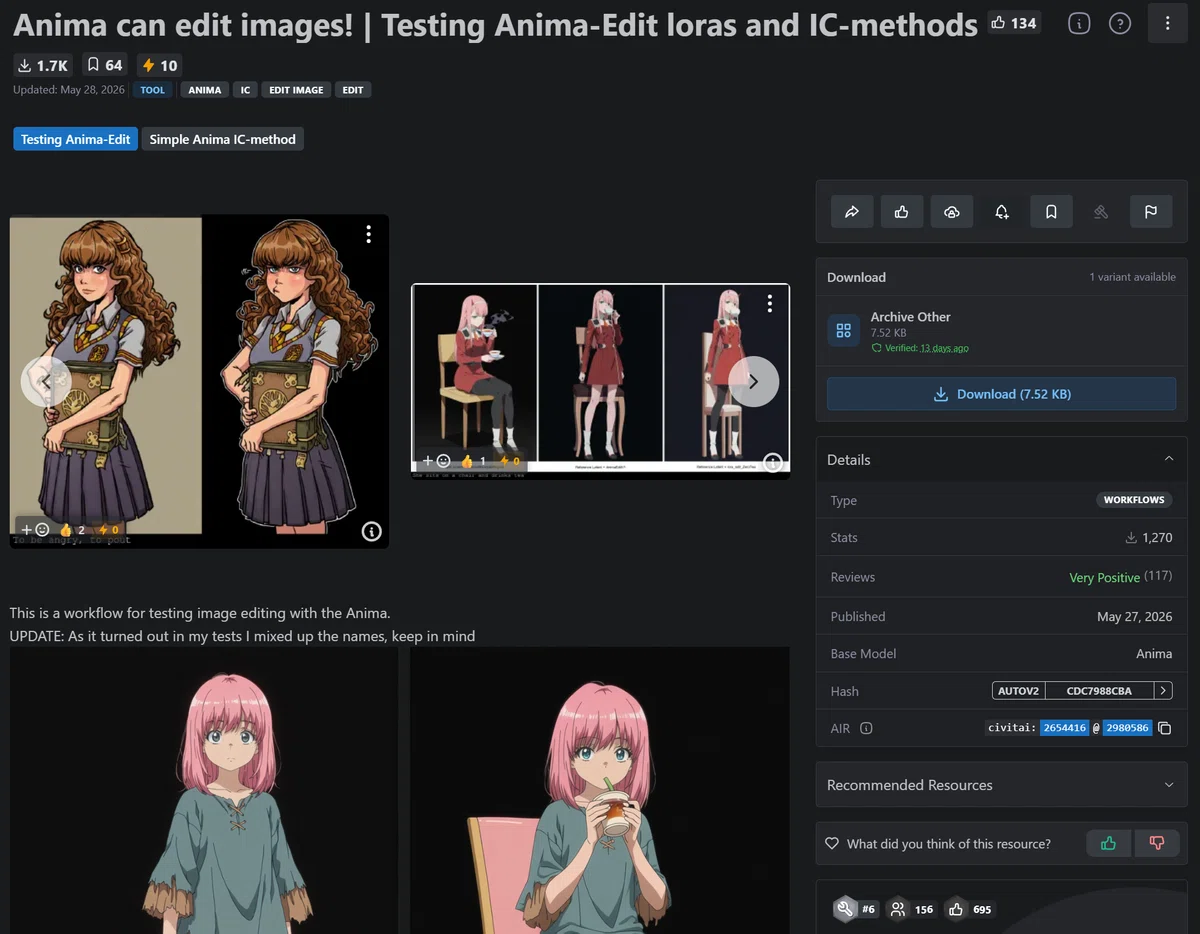Click the info circle icon beside title
Viewport: 1200px width, 934px height.
pyautogui.click(x=1079, y=24)
